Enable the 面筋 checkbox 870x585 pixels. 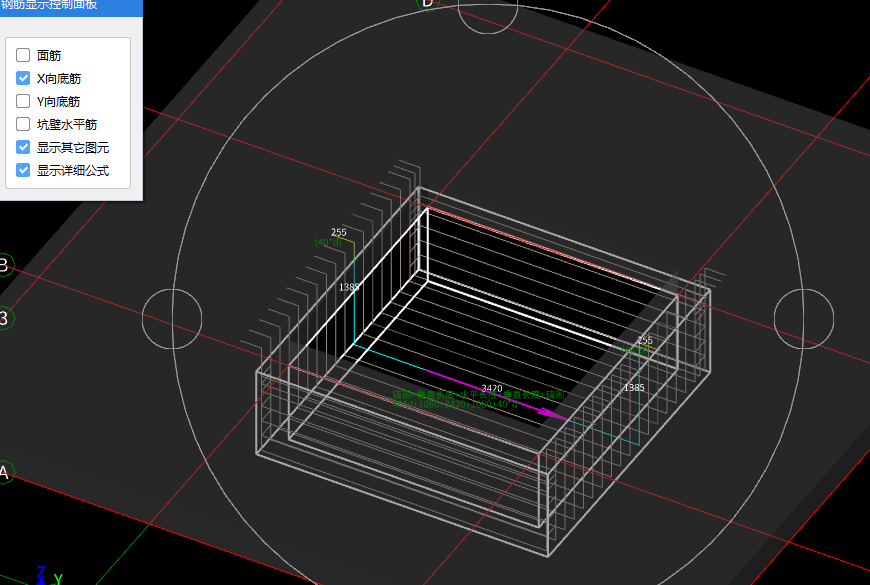(23, 55)
